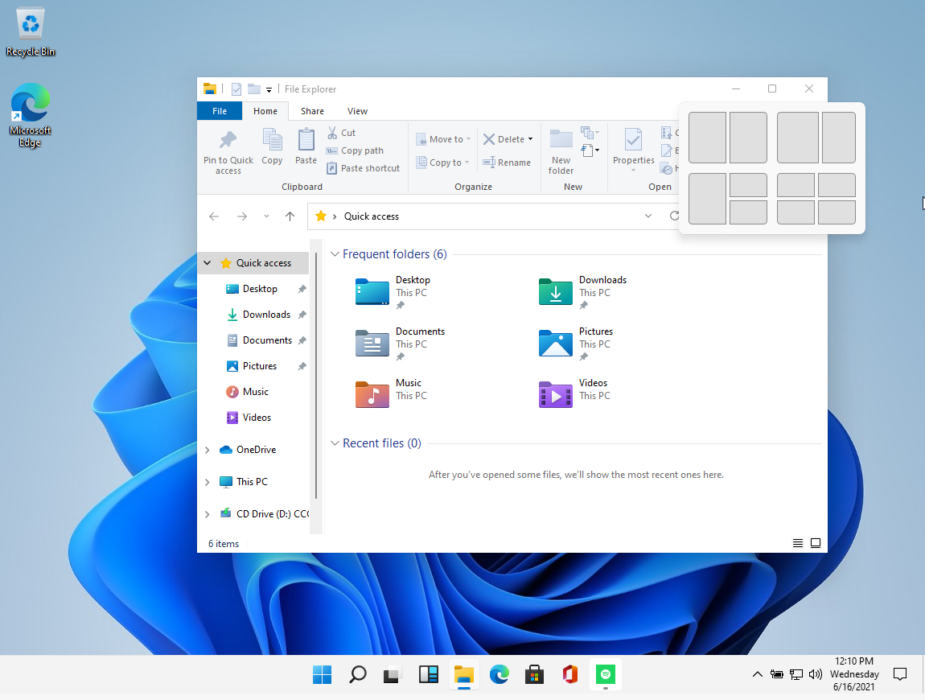The width and height of the screenshot is (925, 700).
Task: Navigate up one folder level
Action: (x=289, y=216)
